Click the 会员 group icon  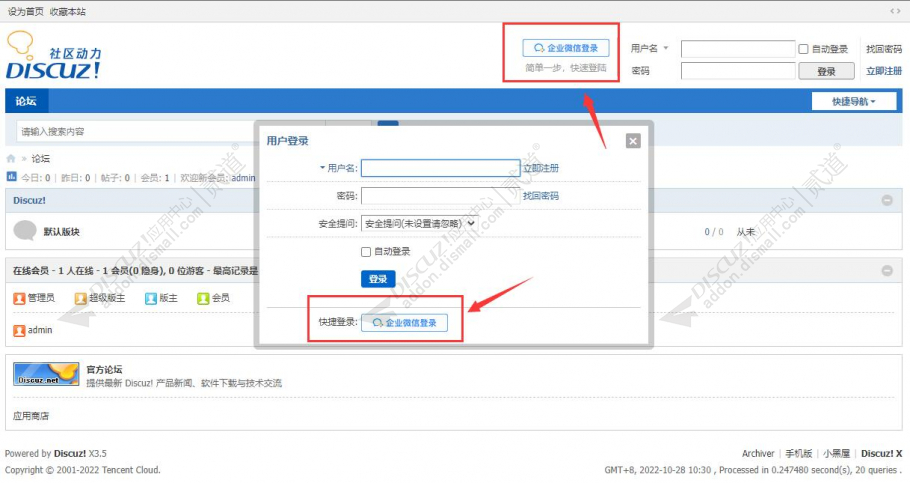[203, 298]
